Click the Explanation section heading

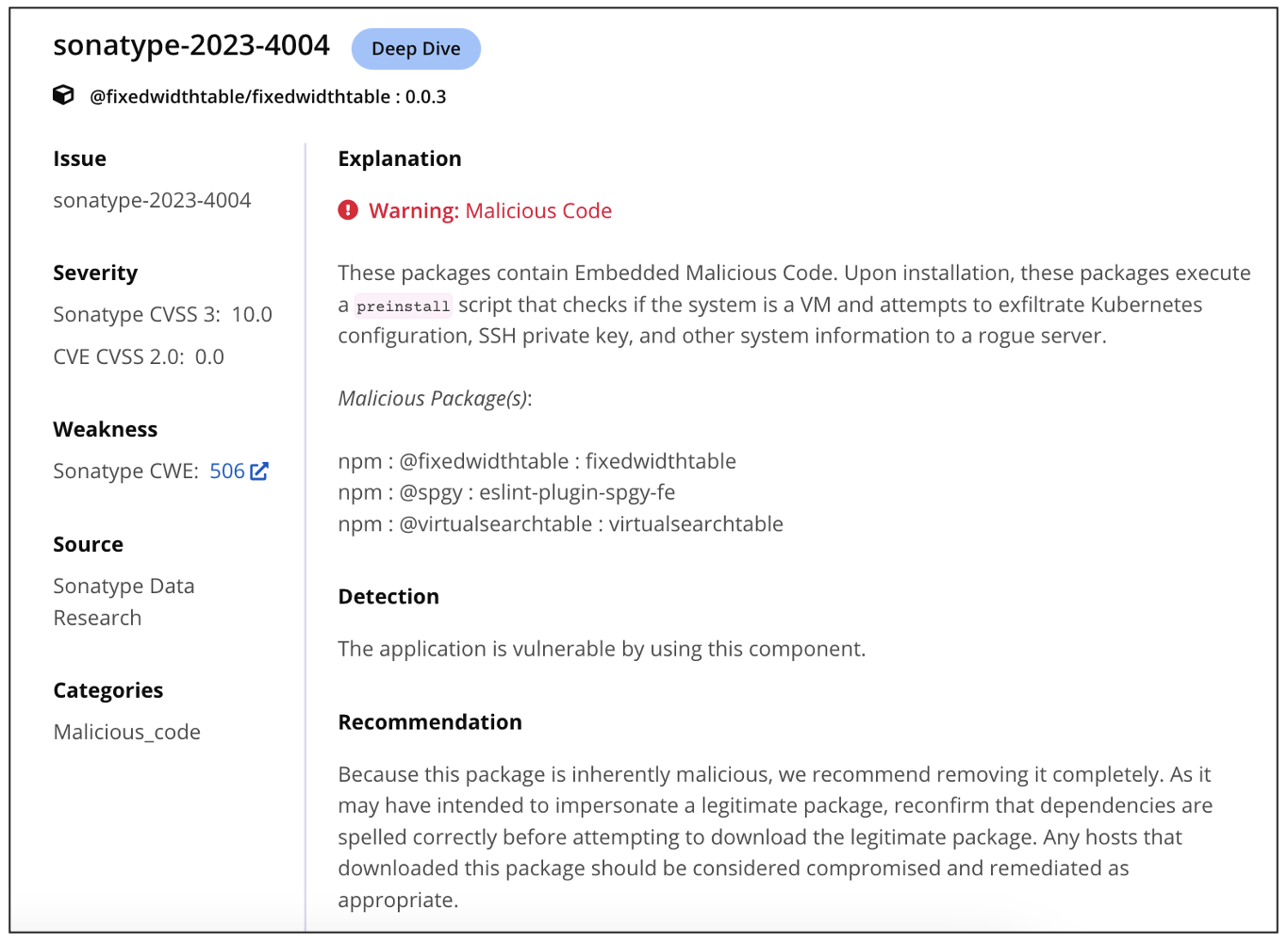(400, 158)
